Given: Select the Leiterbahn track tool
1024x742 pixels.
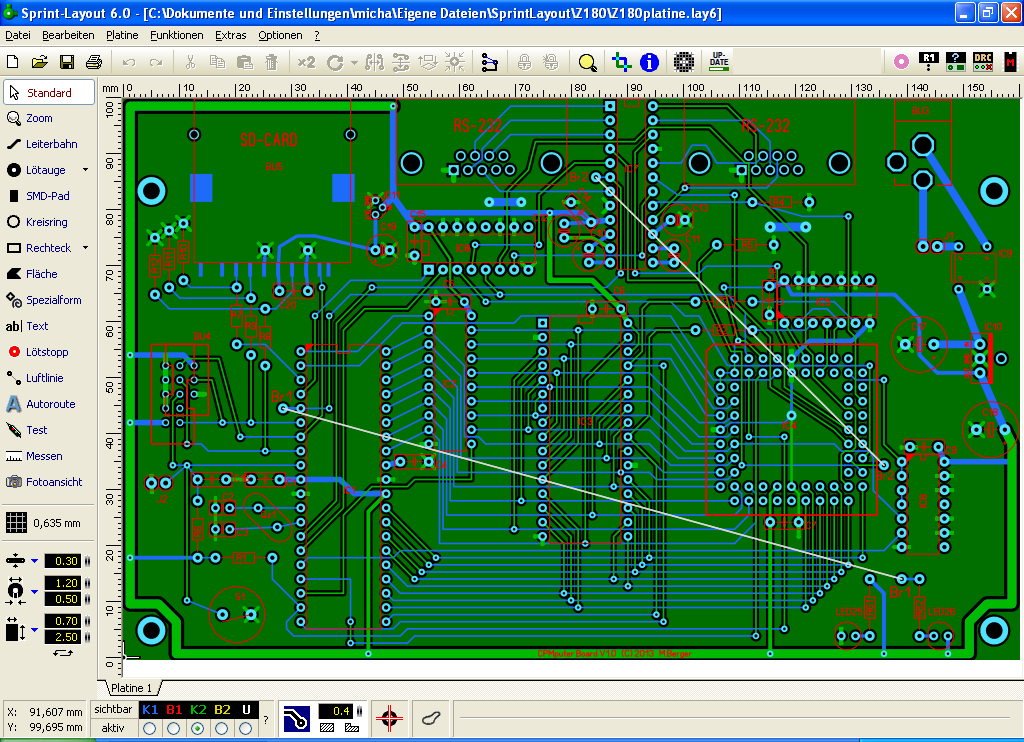Looking at the screenshot, I should tap(50, 144).
